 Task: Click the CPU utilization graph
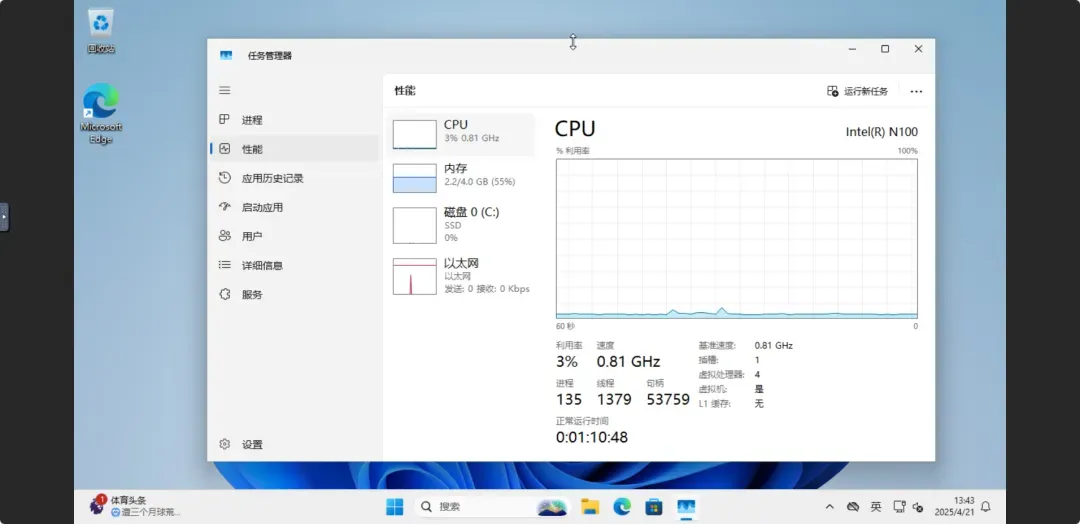(x=736, y=238)
